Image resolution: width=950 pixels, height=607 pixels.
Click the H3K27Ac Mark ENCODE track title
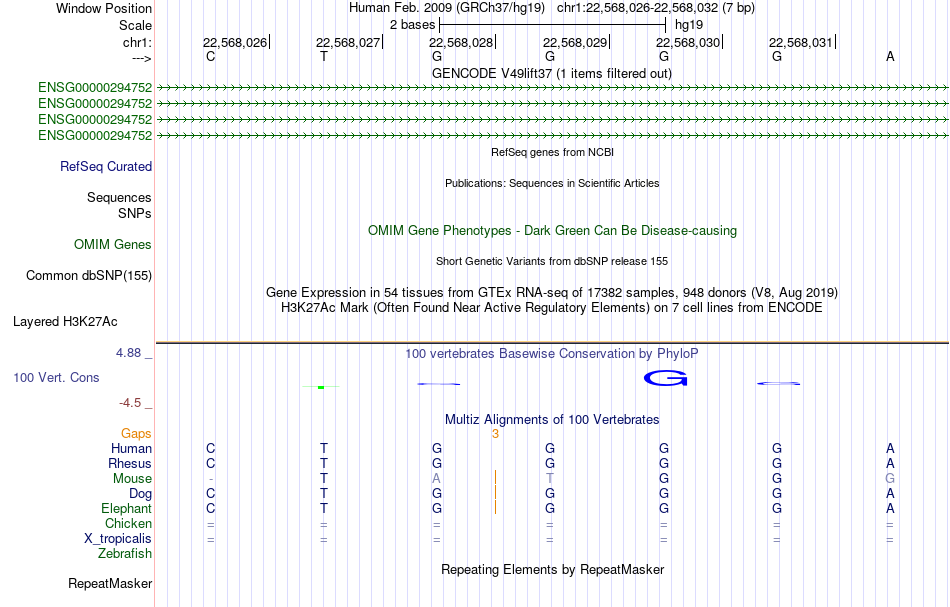point(552,307)
